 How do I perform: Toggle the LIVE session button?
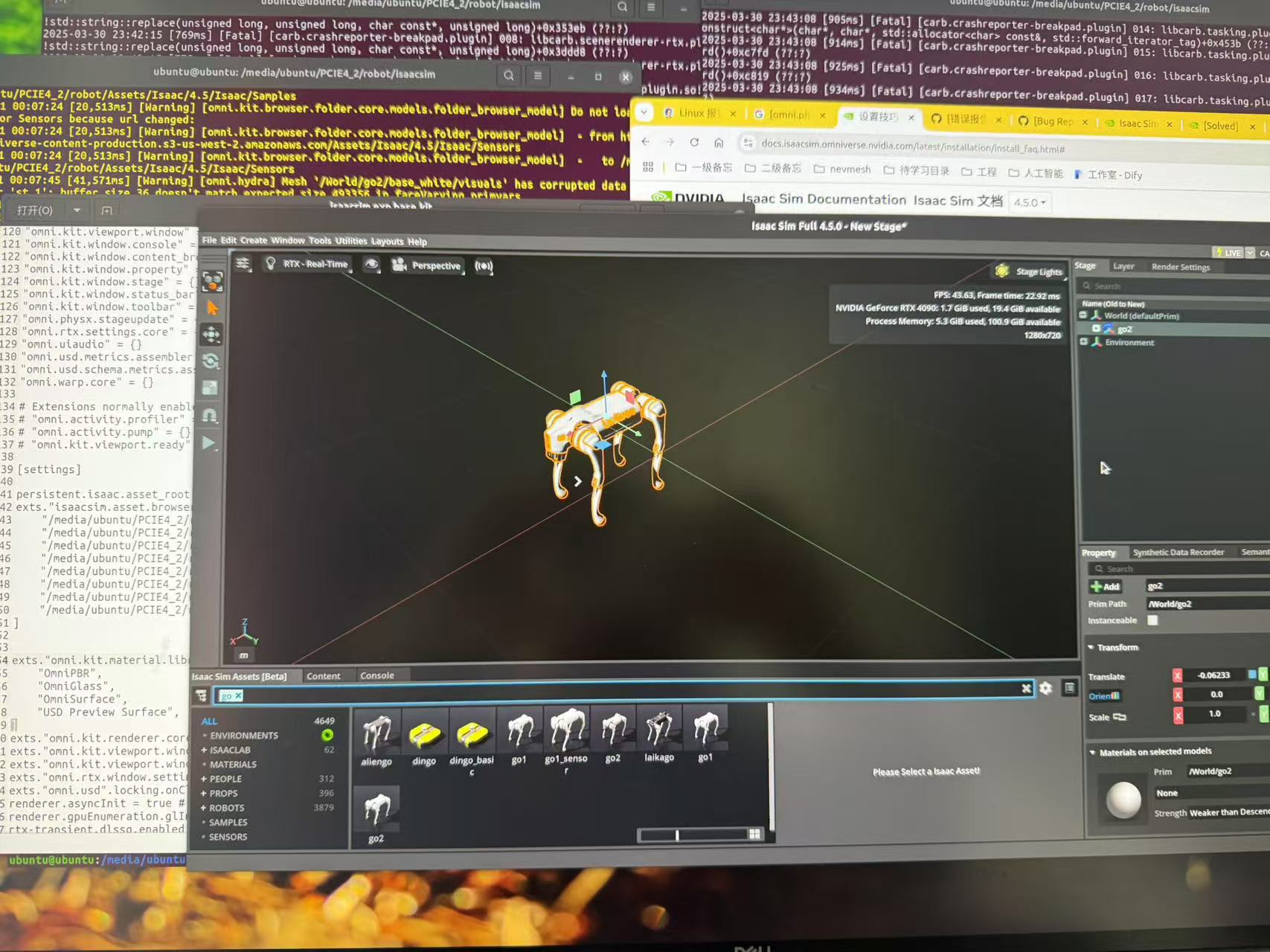(1228, 253)
